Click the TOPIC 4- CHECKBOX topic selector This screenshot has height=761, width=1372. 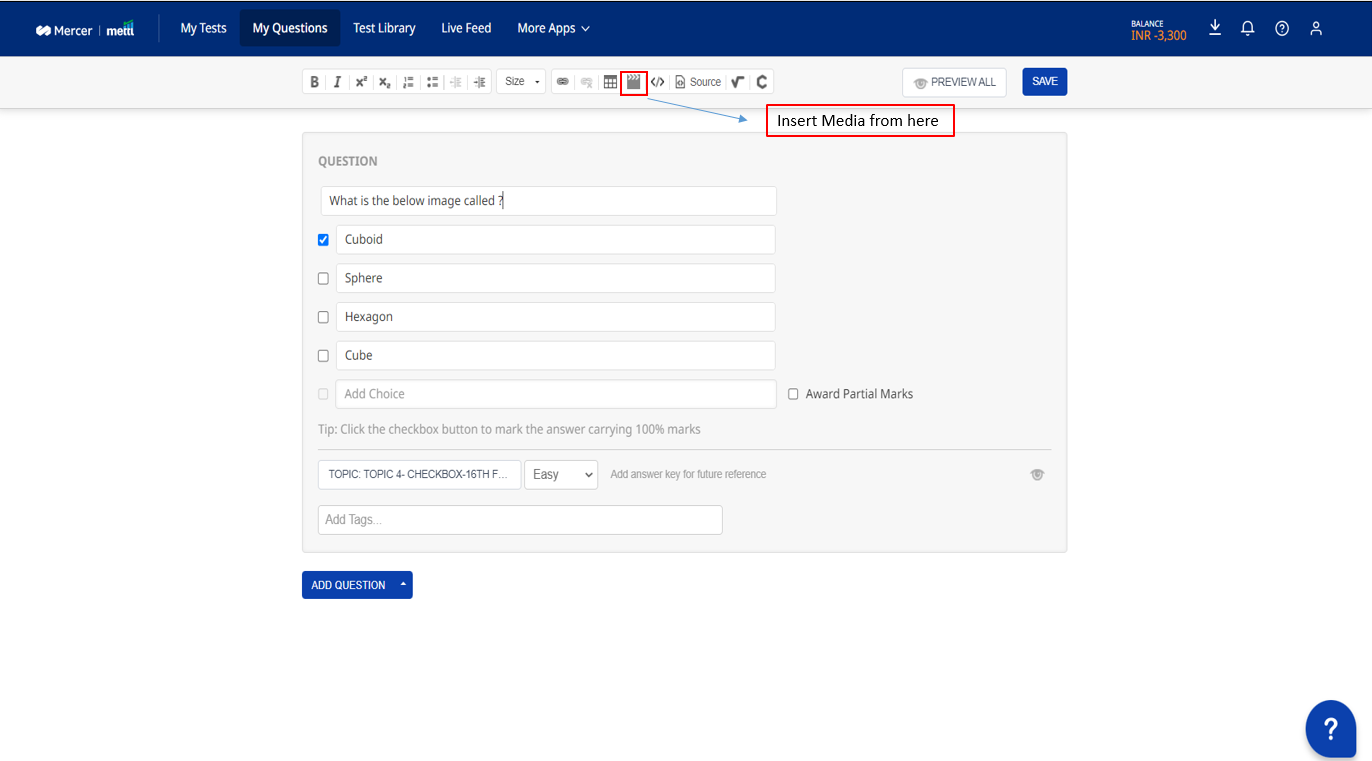click(x=419, y=474)
